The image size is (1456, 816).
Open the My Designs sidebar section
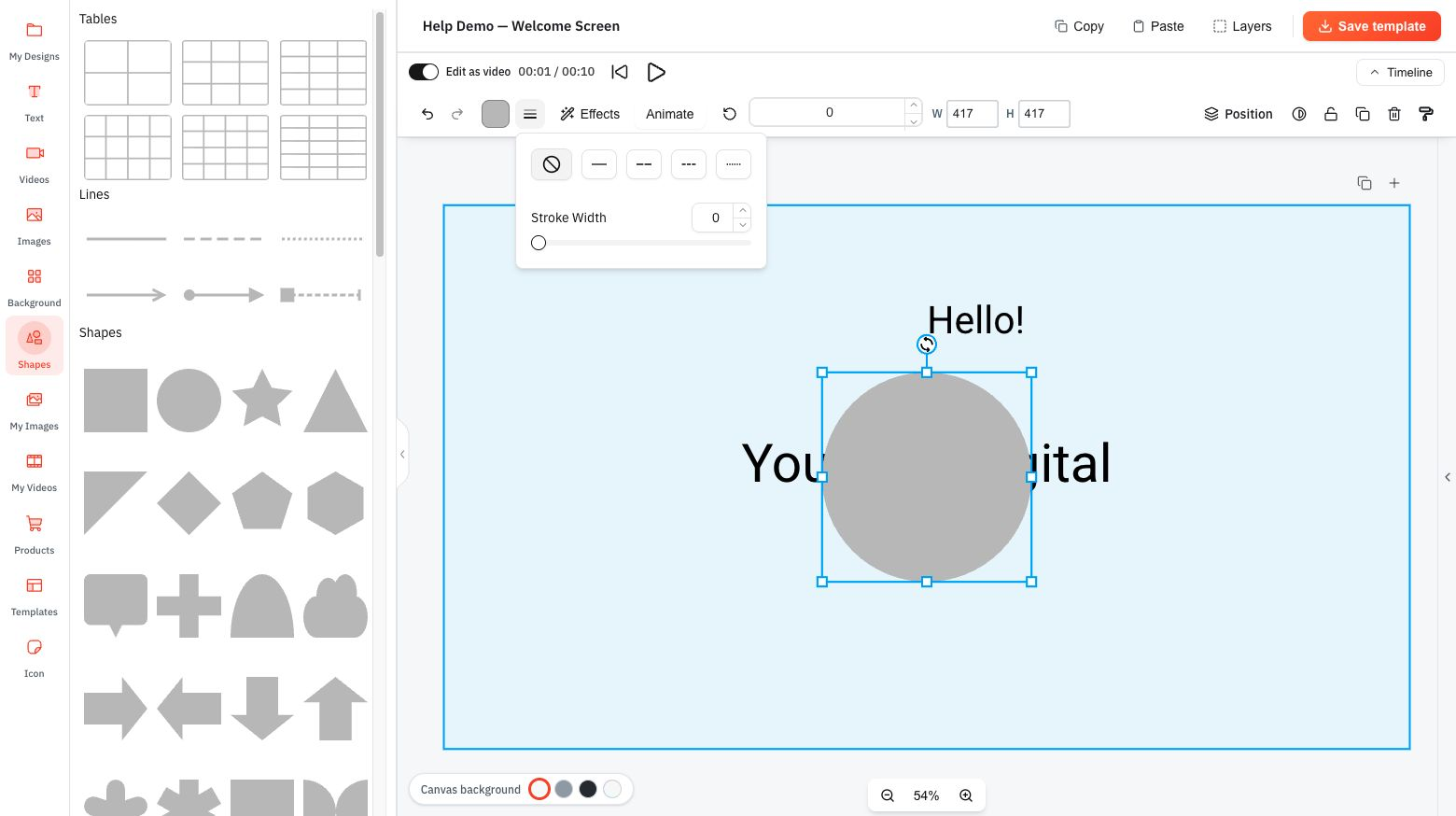pyautogui.click(x=35, y=42)
